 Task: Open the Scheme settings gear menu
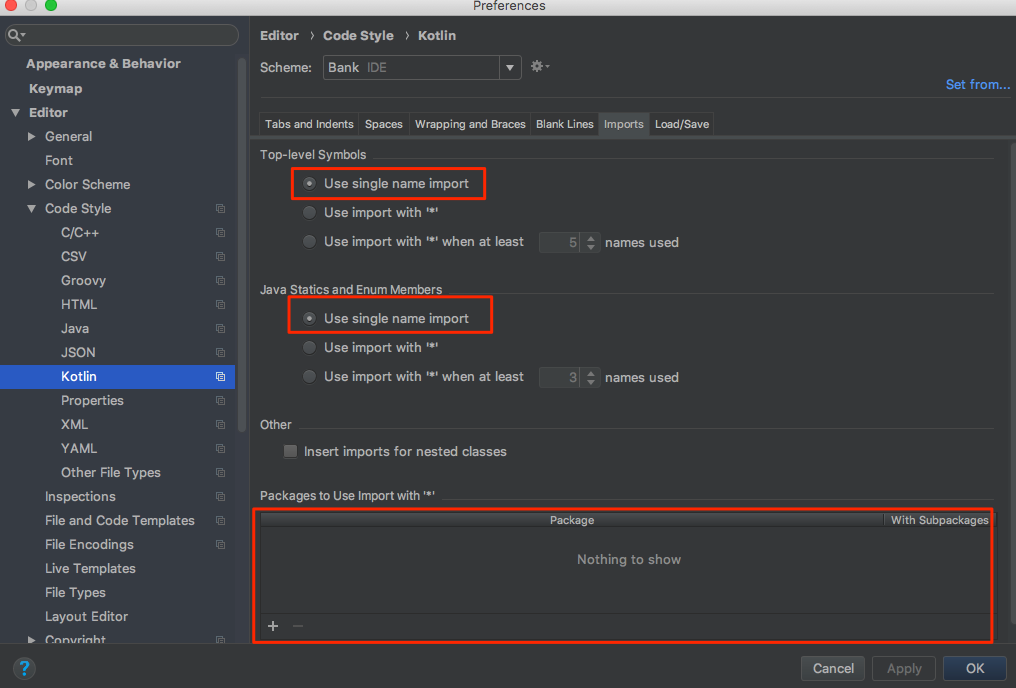(x=538, y=66)
